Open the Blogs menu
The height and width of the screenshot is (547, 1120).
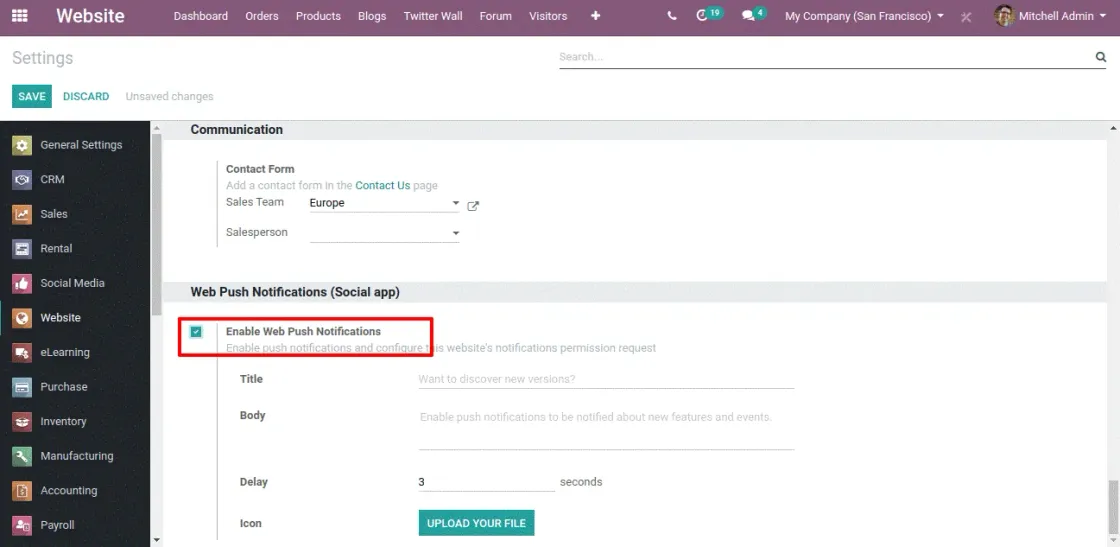372,16
